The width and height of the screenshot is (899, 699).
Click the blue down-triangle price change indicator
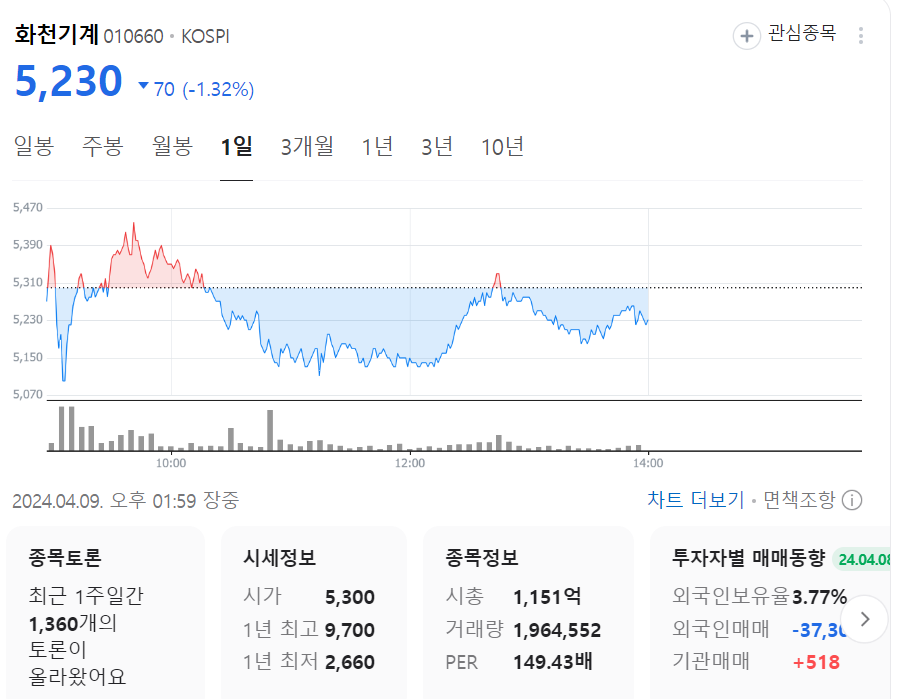[144, 87]
